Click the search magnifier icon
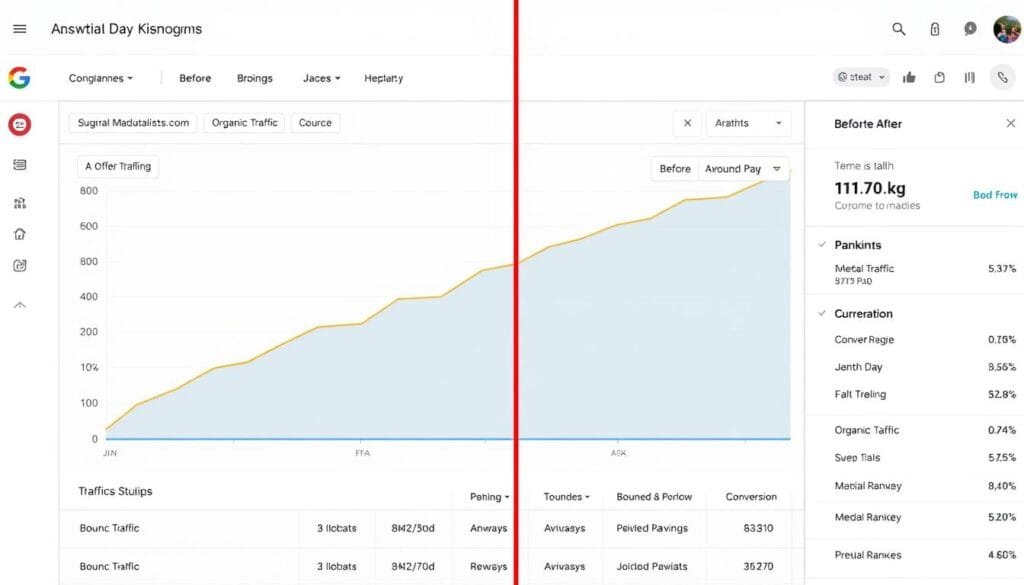The image size is (1024, 585). click(x=898, y=29)
